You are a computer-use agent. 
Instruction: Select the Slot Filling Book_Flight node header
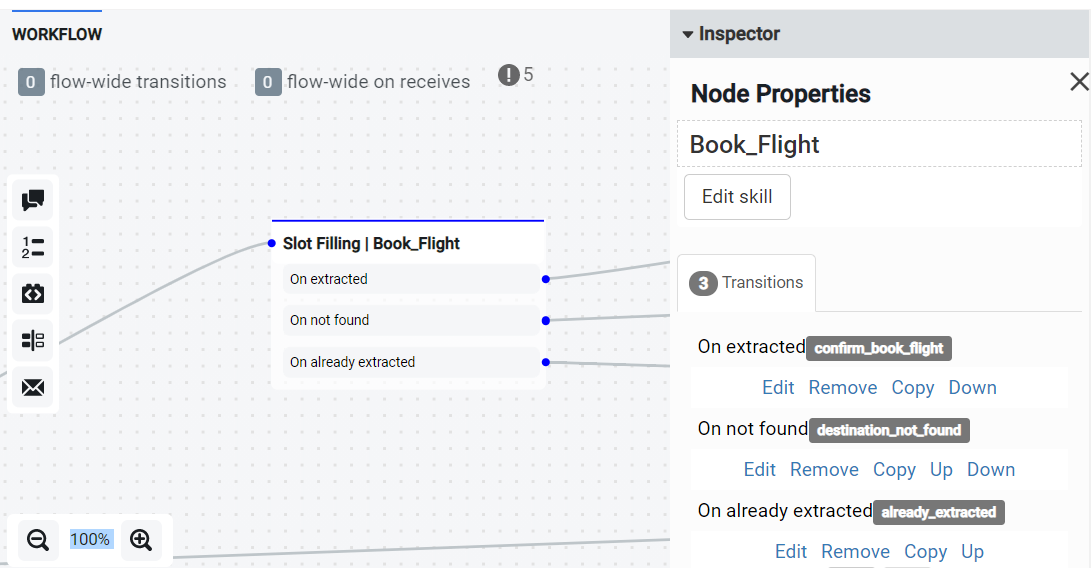pyautogui.click(x=371, y=243)
